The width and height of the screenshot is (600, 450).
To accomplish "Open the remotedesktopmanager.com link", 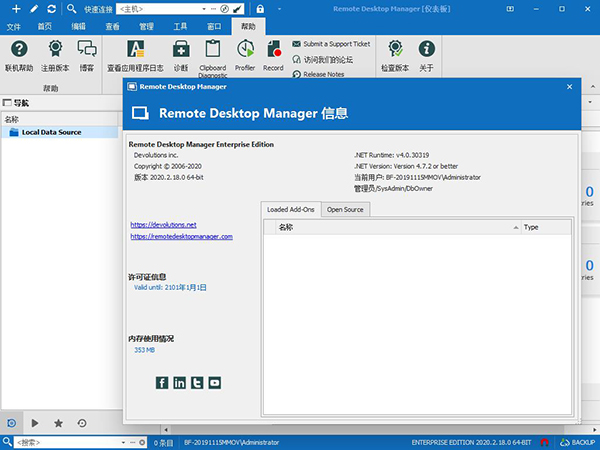I will click(x=181, y=236).
